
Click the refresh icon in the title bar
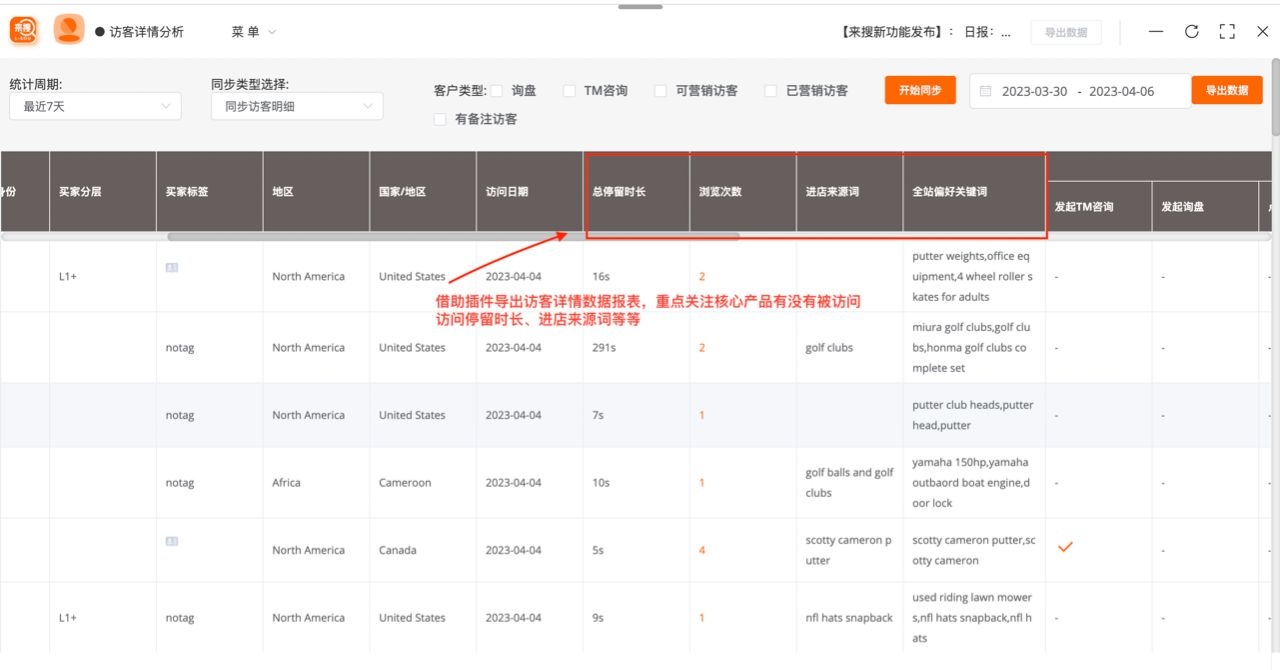[x=1191, y=32]
